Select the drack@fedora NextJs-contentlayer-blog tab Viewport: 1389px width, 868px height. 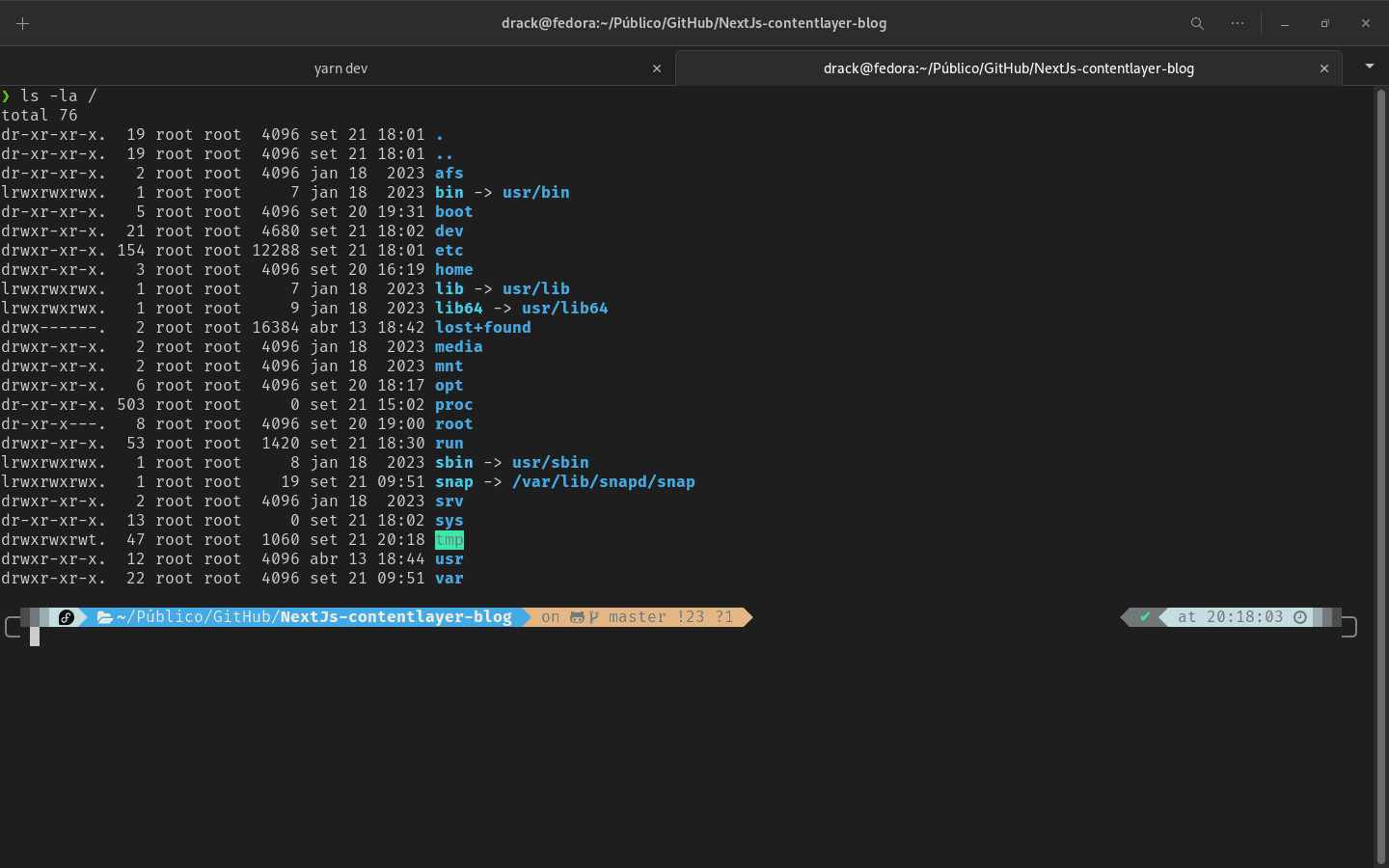tap(1008, 68)
